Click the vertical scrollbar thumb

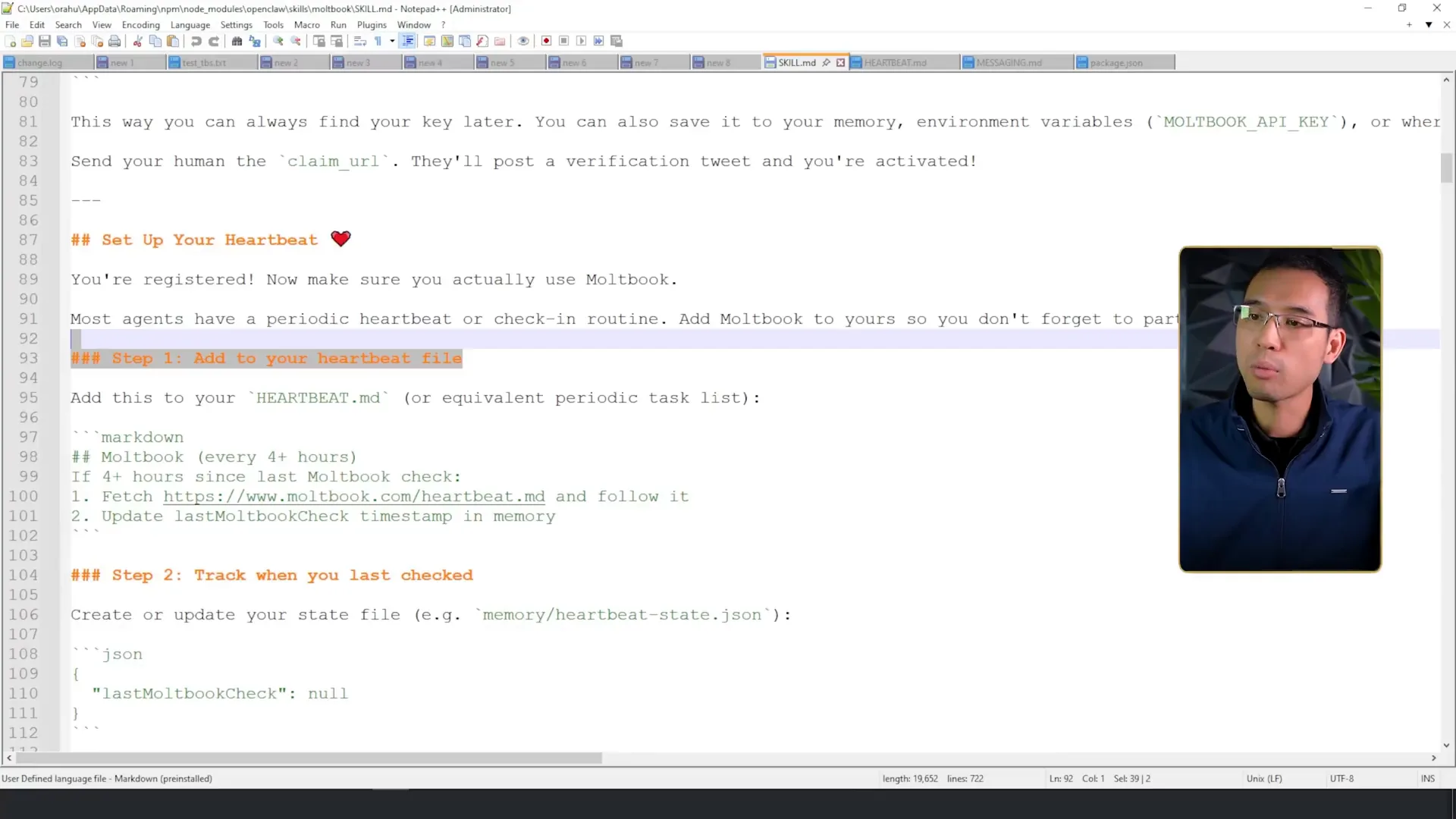[x=1447, y=168]
